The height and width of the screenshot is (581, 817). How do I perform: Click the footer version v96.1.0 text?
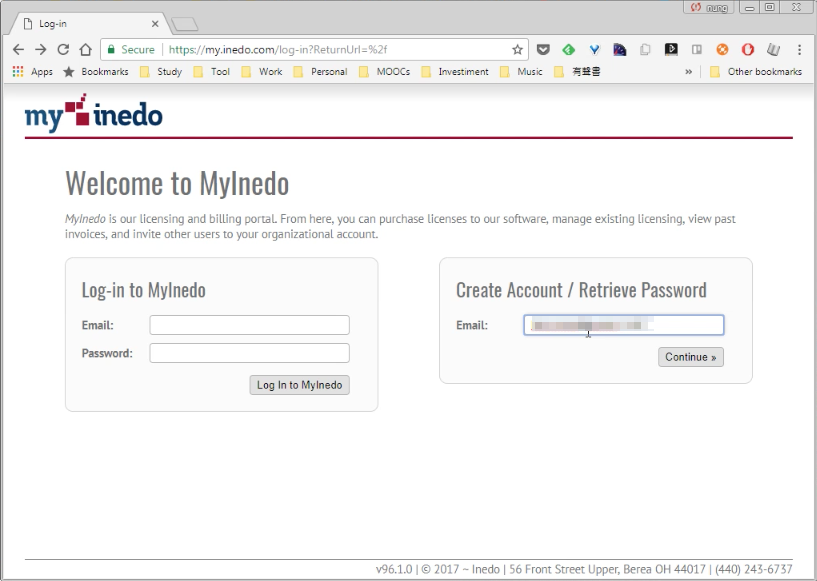(x=394, y=569)
